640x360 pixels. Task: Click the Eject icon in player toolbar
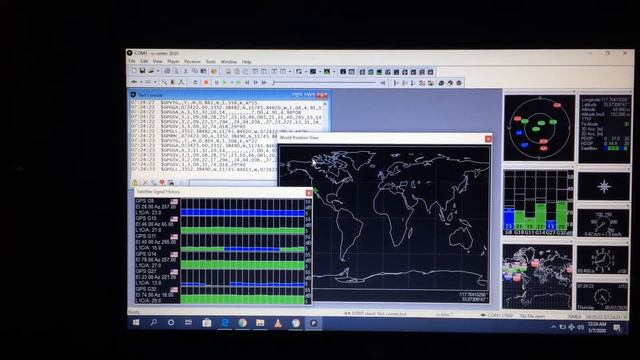click(x=196, y=82)
